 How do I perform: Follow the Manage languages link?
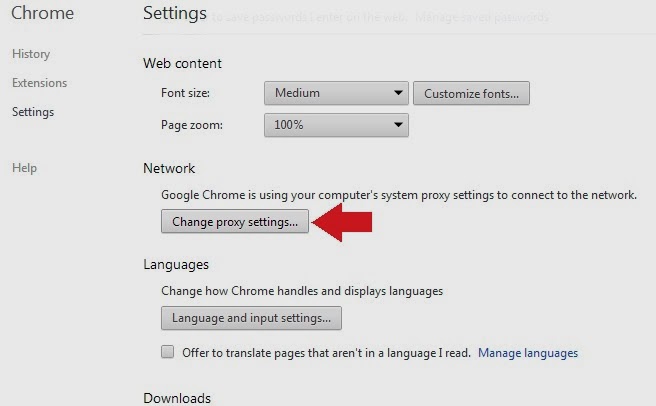click(528, 353)
